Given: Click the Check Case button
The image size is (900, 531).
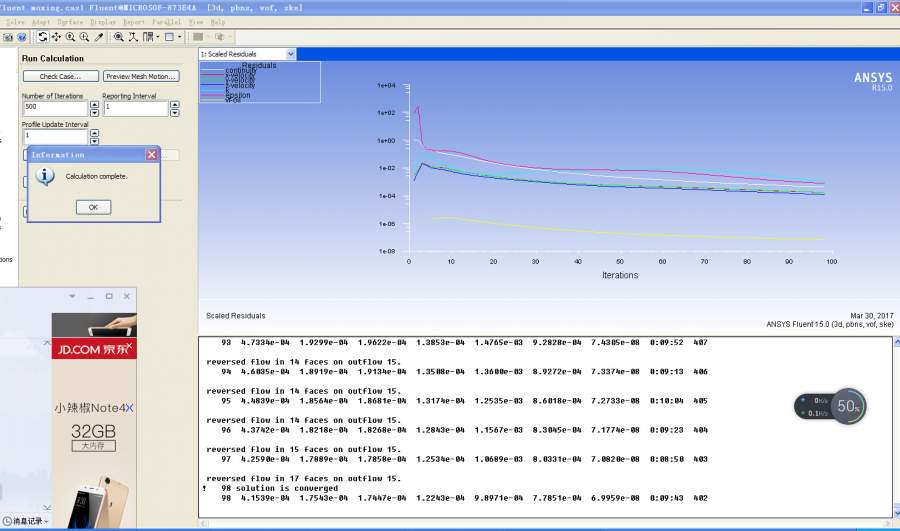Looking at the screenshot, I should pyautogui.click(x=60, y=76).
